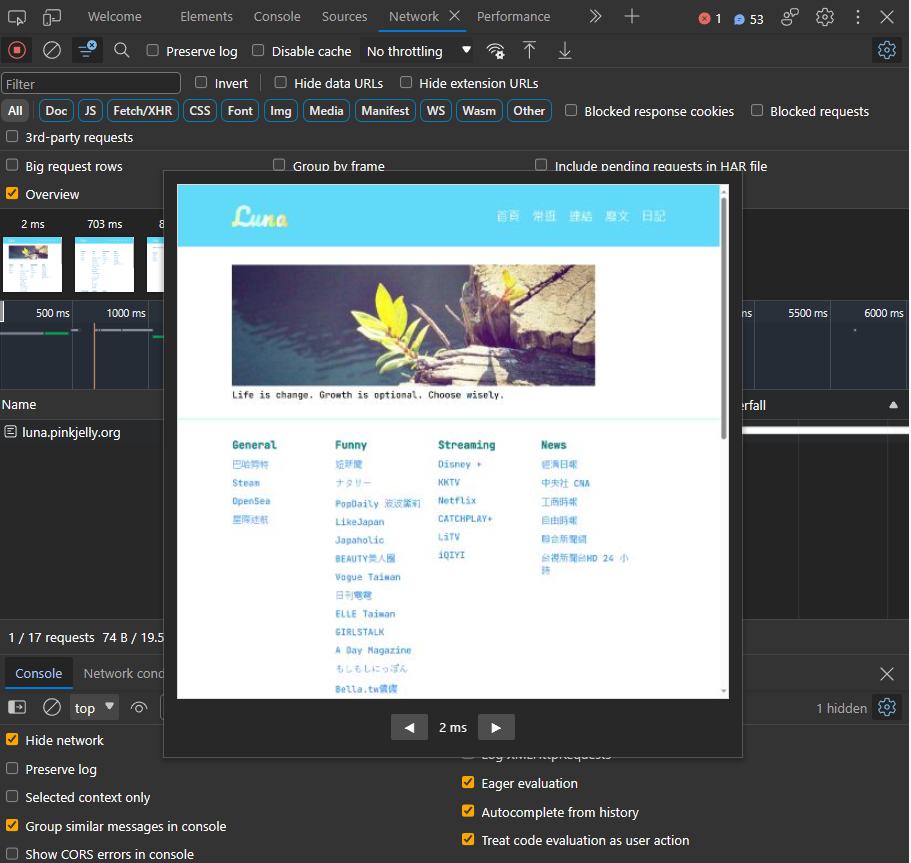
Task: Open network conditions wifi icon
Action: tap(495, 51)
